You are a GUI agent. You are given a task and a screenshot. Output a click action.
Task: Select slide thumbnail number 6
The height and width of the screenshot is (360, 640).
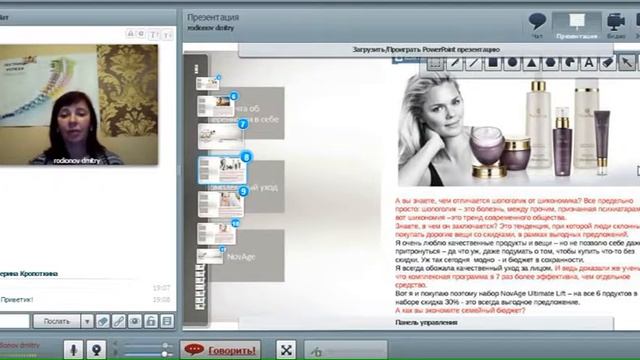point(216,106)
